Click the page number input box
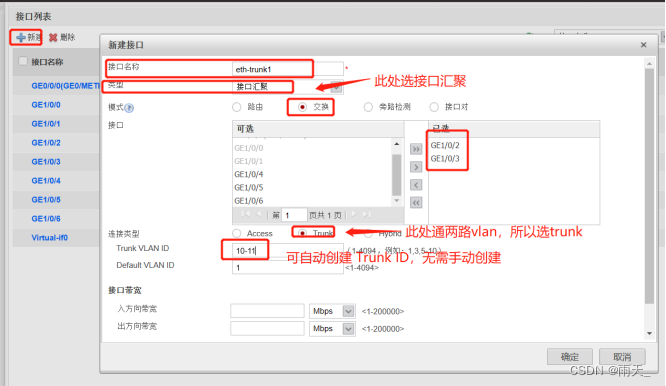This screenshot has height=386, width=666. tap(294, 215)
